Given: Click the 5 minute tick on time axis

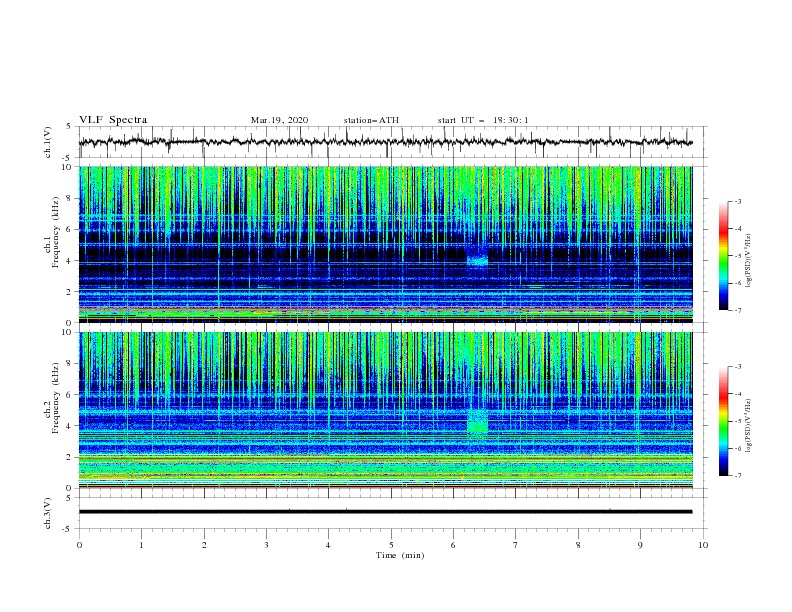Looking at the screenshot, I should coord(391,545).
